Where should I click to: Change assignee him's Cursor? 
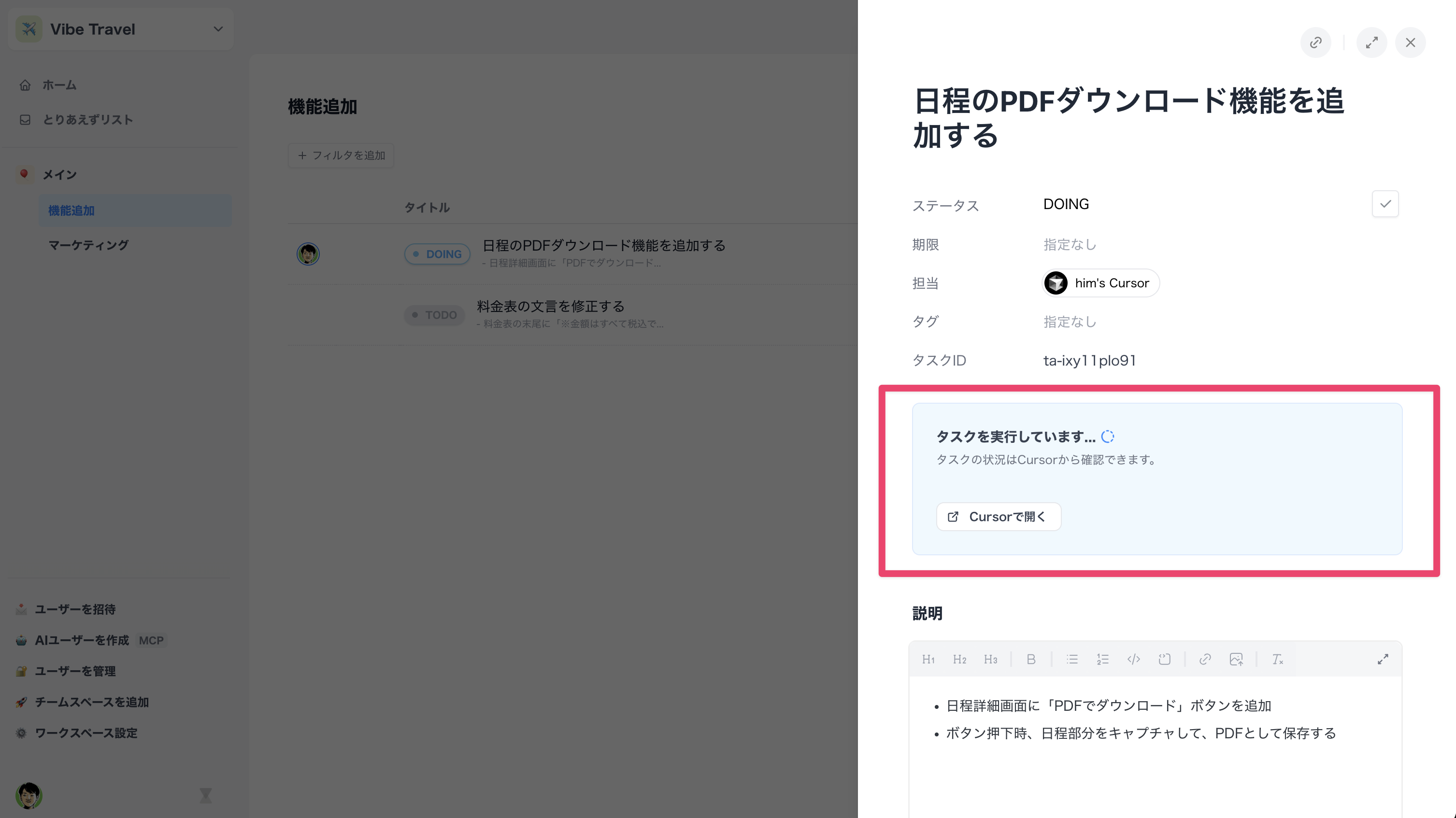(x=1100, y=283)
